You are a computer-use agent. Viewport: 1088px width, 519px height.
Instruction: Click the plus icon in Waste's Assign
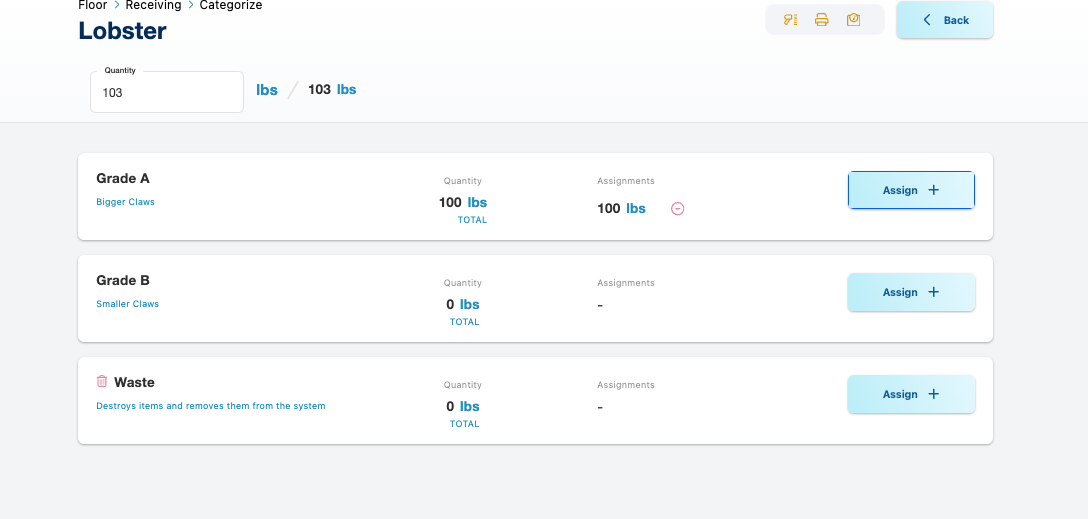tap(934, 394)
